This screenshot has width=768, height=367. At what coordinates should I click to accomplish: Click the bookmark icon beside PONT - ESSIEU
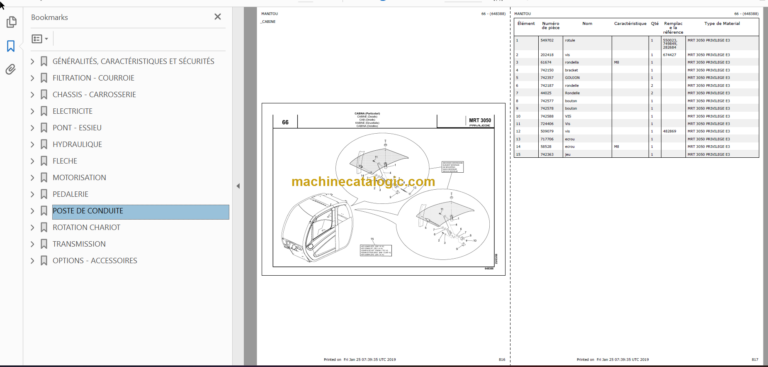(x=44, y=128)
